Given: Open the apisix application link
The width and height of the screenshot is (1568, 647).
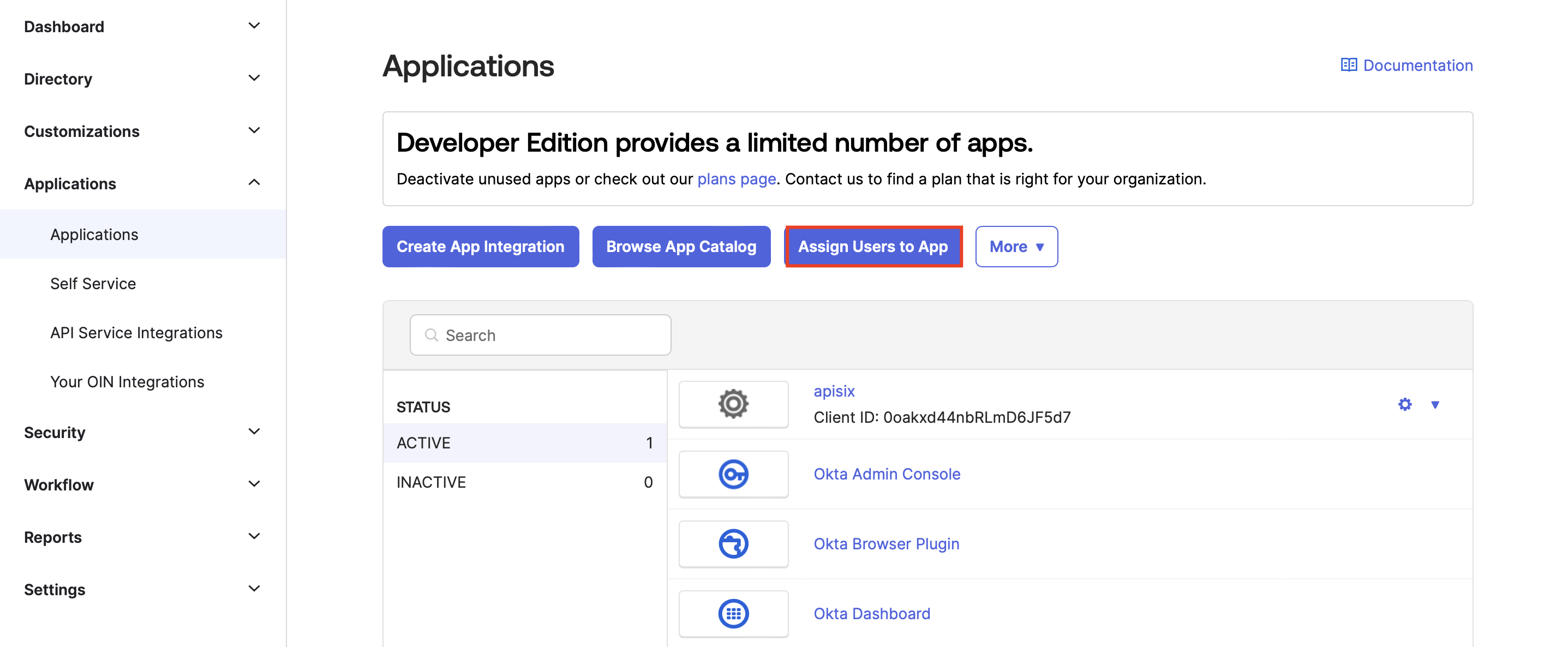Looking at the screenshot, I should pos(834,391).
